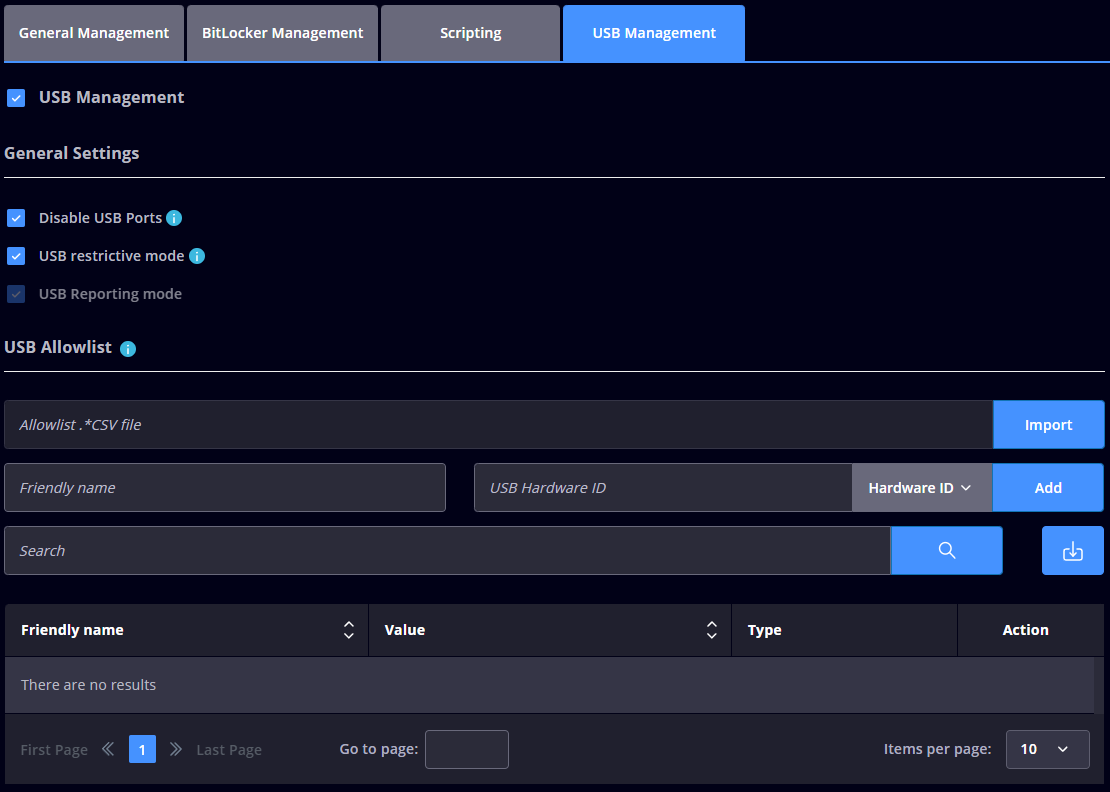Jump to First Page link

[54, 750]
